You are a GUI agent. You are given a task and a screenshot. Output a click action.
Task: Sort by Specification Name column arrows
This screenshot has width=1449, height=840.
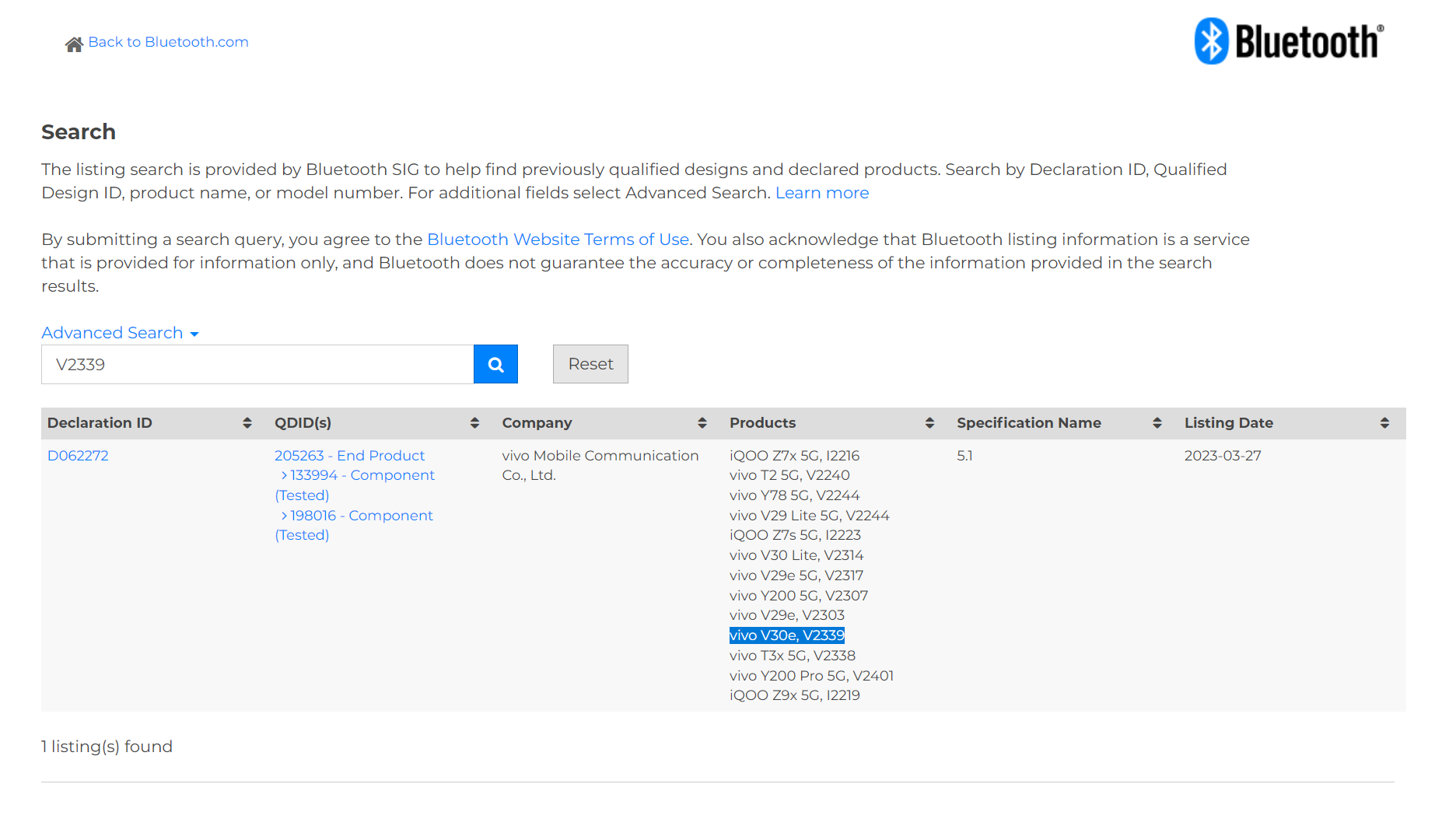[1157, 423]
